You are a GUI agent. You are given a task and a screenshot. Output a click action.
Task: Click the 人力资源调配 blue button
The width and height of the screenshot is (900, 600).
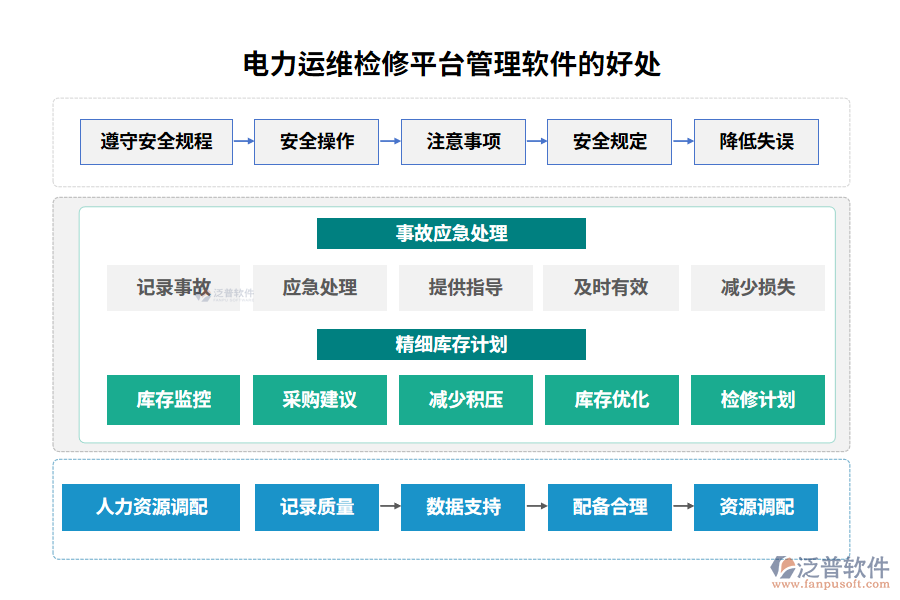point(152,508)
